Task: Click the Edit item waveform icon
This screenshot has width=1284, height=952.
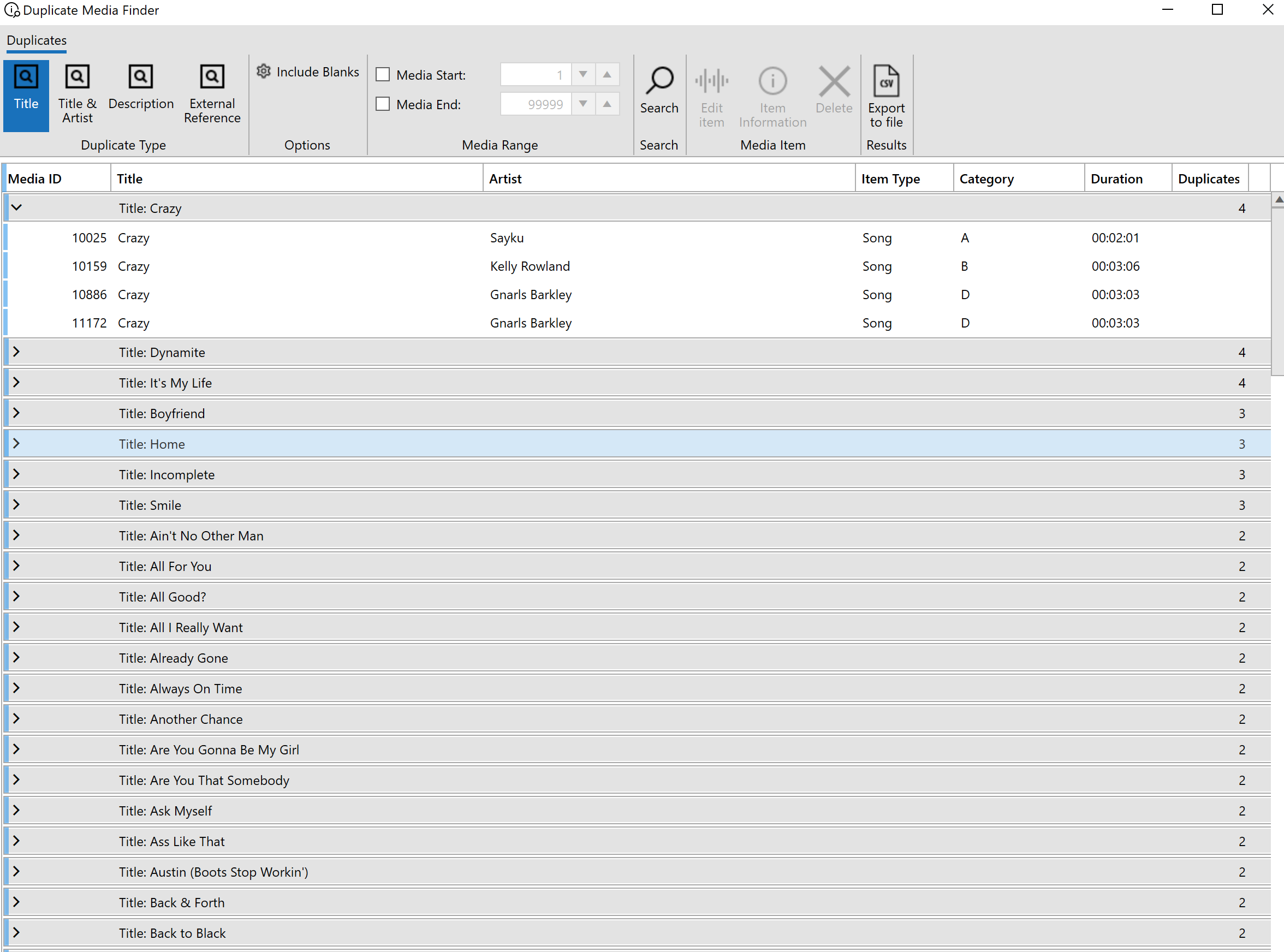Action: 711,81
